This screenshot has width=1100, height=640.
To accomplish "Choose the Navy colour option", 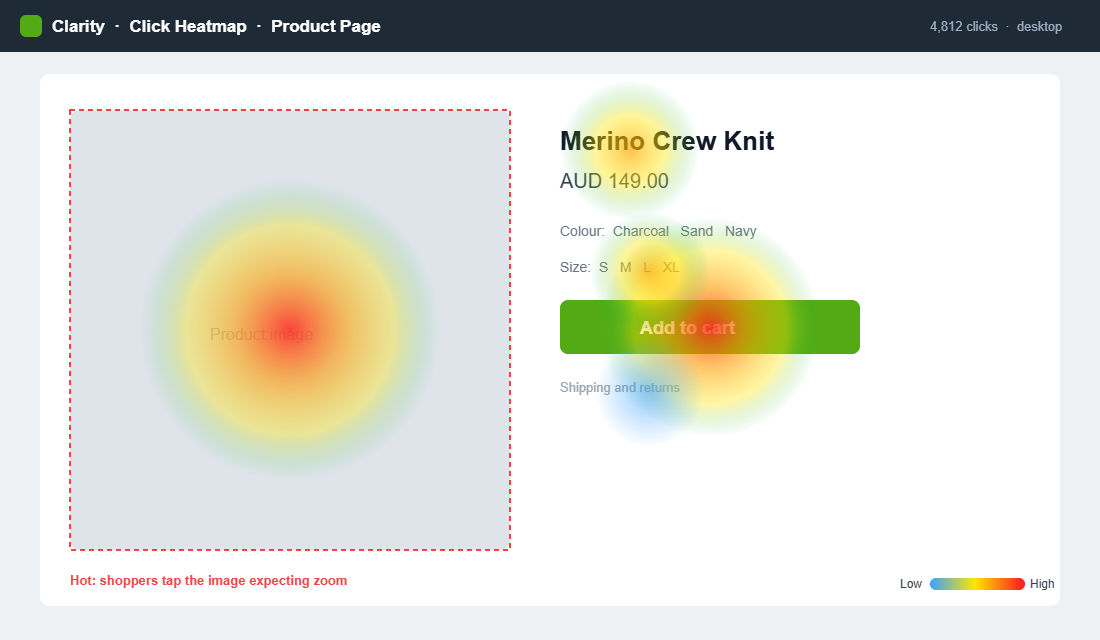I will [x=740, y=231].
